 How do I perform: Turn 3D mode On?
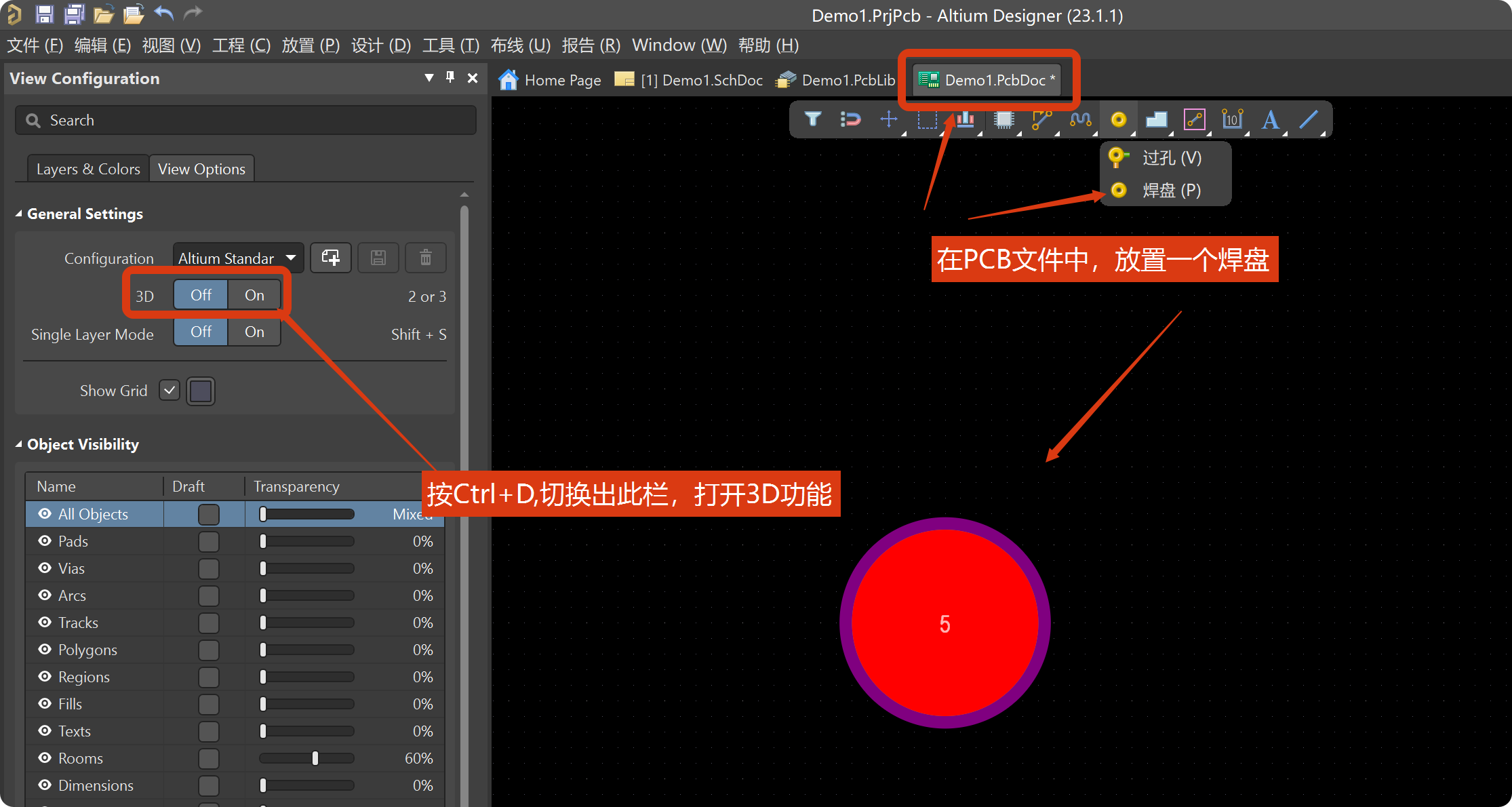pyautogui.click(x=254, y=296)
